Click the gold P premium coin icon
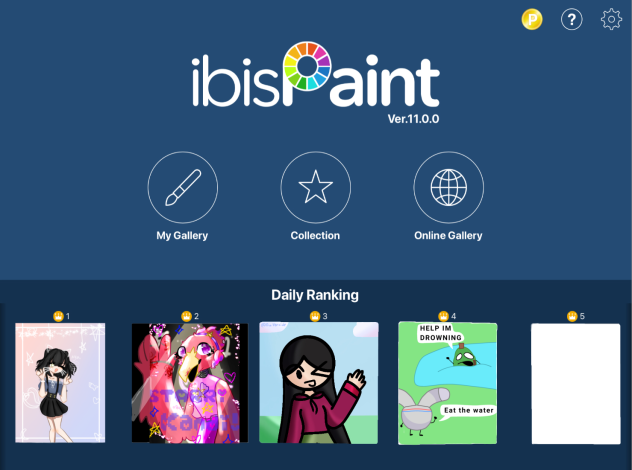632x470 pixels. (x=532, y=19)
